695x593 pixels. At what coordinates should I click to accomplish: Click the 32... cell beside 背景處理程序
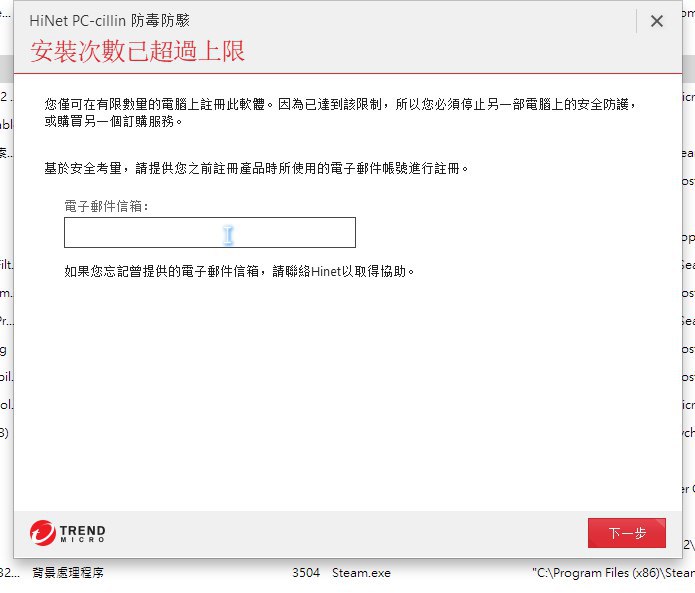tap(8, 573)
